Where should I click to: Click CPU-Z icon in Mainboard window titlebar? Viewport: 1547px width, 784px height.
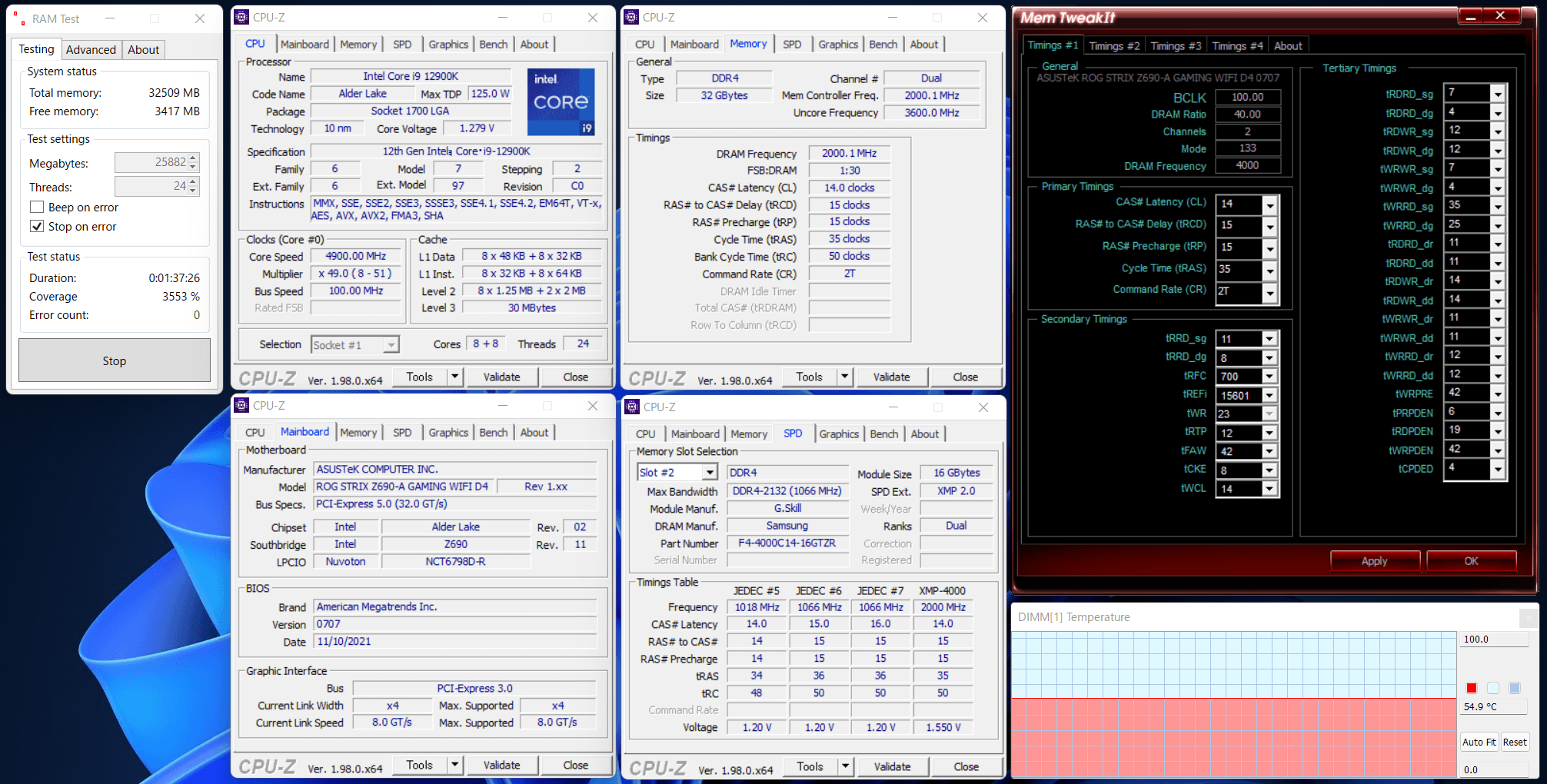241,405
